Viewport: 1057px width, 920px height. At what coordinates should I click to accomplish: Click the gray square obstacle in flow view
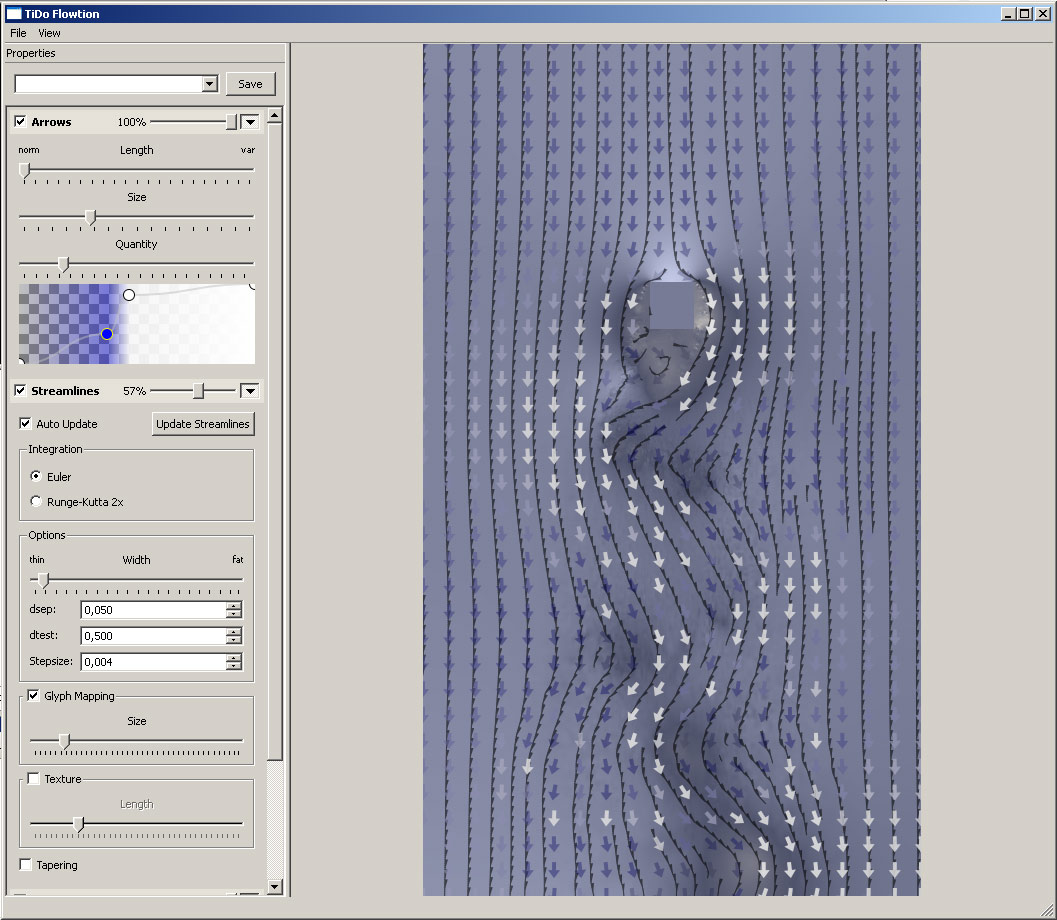click(x=672, y=305)
